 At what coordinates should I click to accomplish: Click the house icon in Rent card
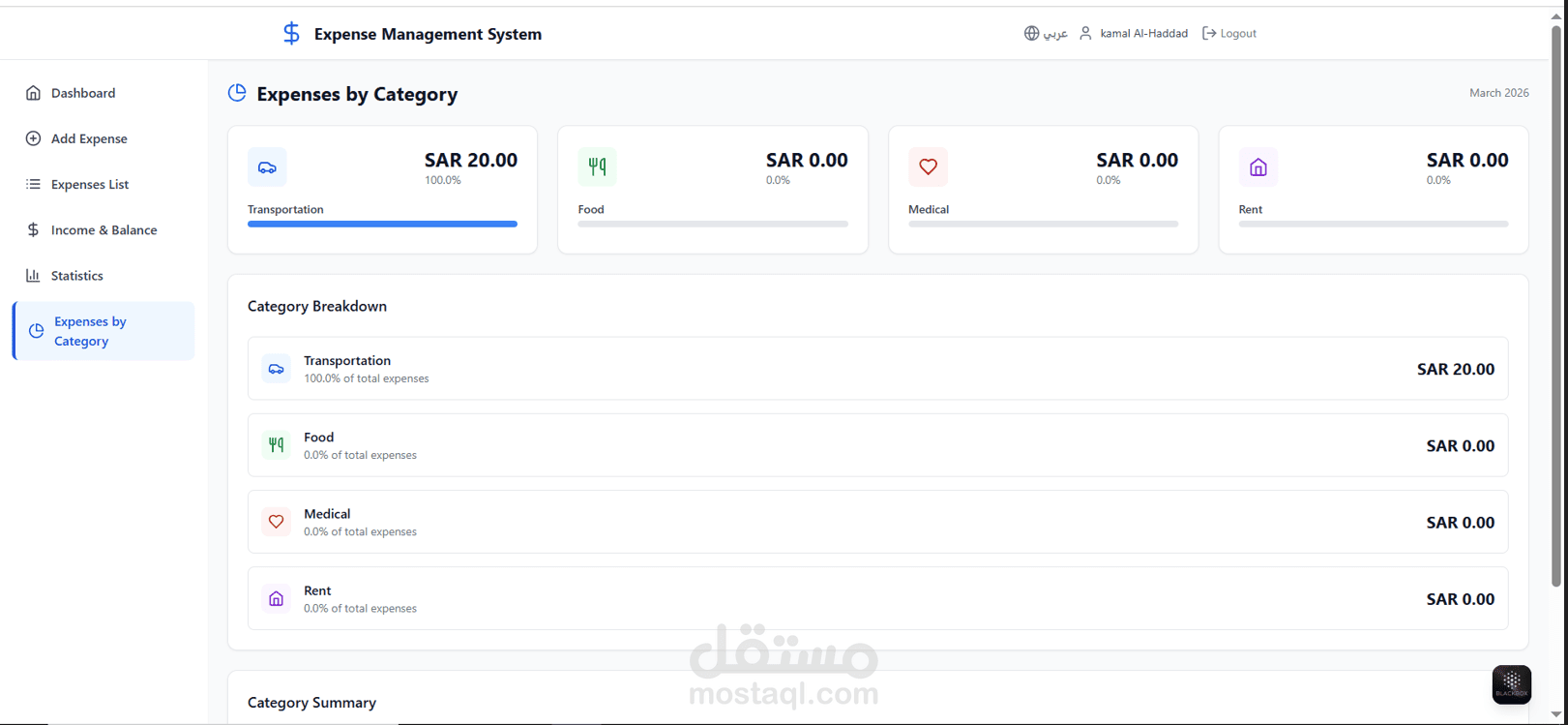pyautogui.click(x=1258, y=166)
